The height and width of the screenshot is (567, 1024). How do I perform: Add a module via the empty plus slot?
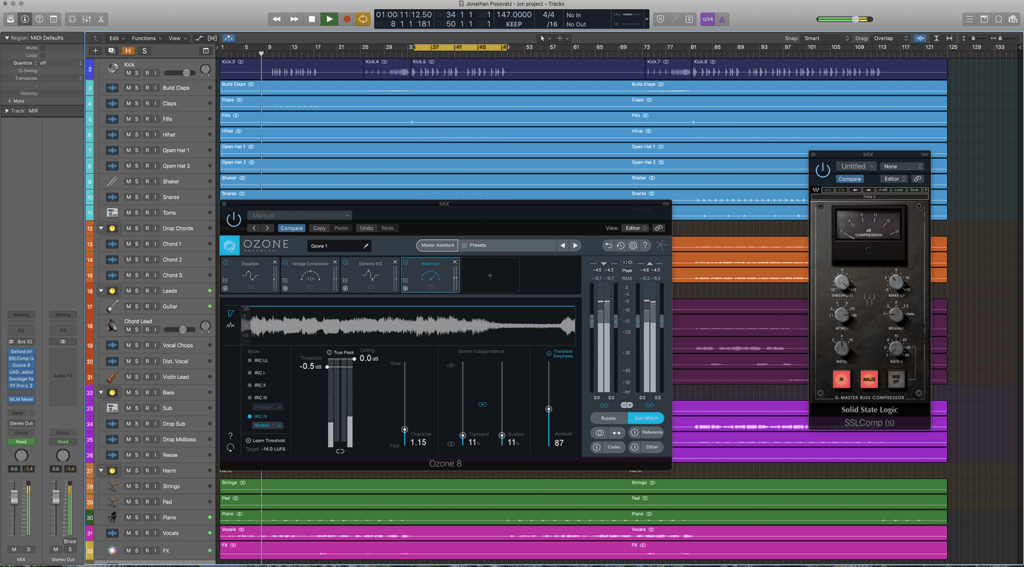[490, 275]
